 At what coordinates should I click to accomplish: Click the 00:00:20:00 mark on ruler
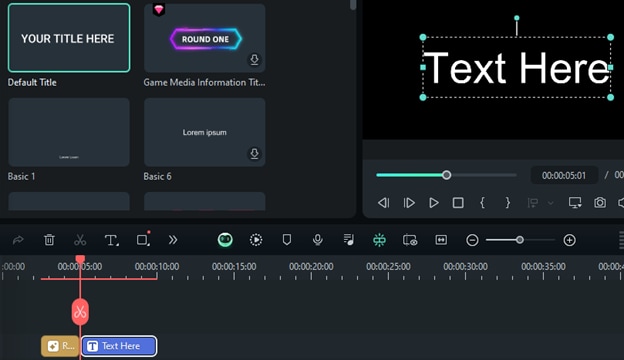(311, 267)
